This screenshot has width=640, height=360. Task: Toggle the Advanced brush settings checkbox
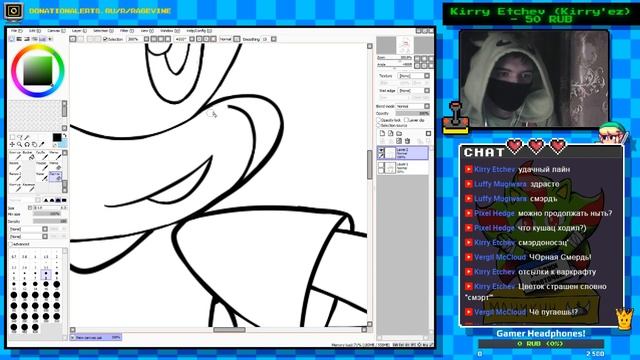[11, 244]
